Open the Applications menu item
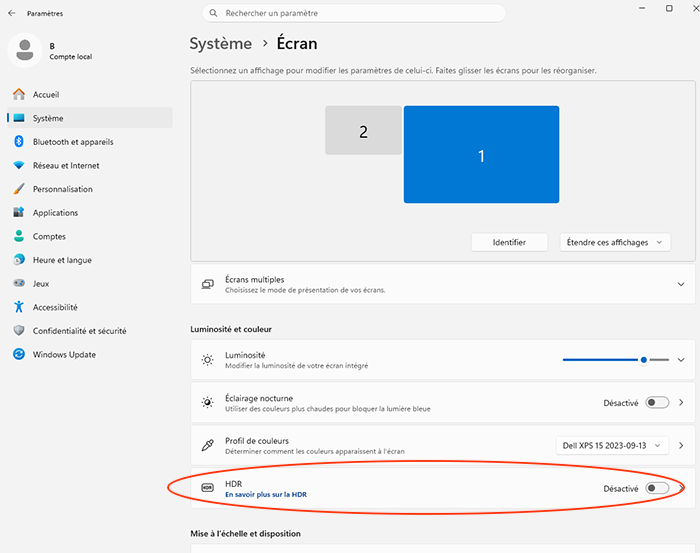The image size is (700, 553). coord(90,212)
